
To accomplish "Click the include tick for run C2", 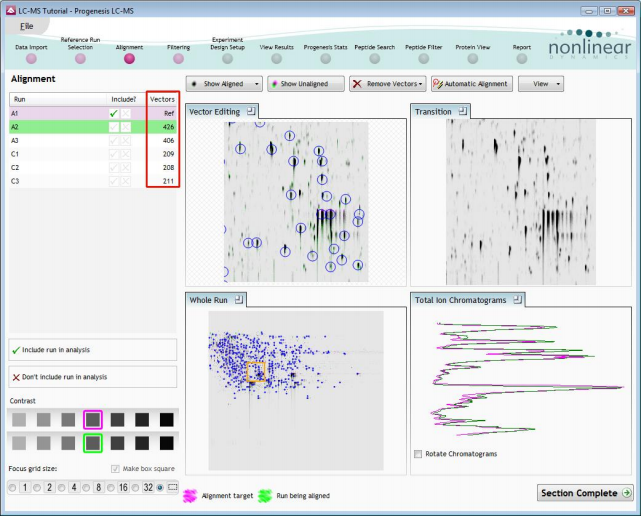I will [x=114, y=168].
